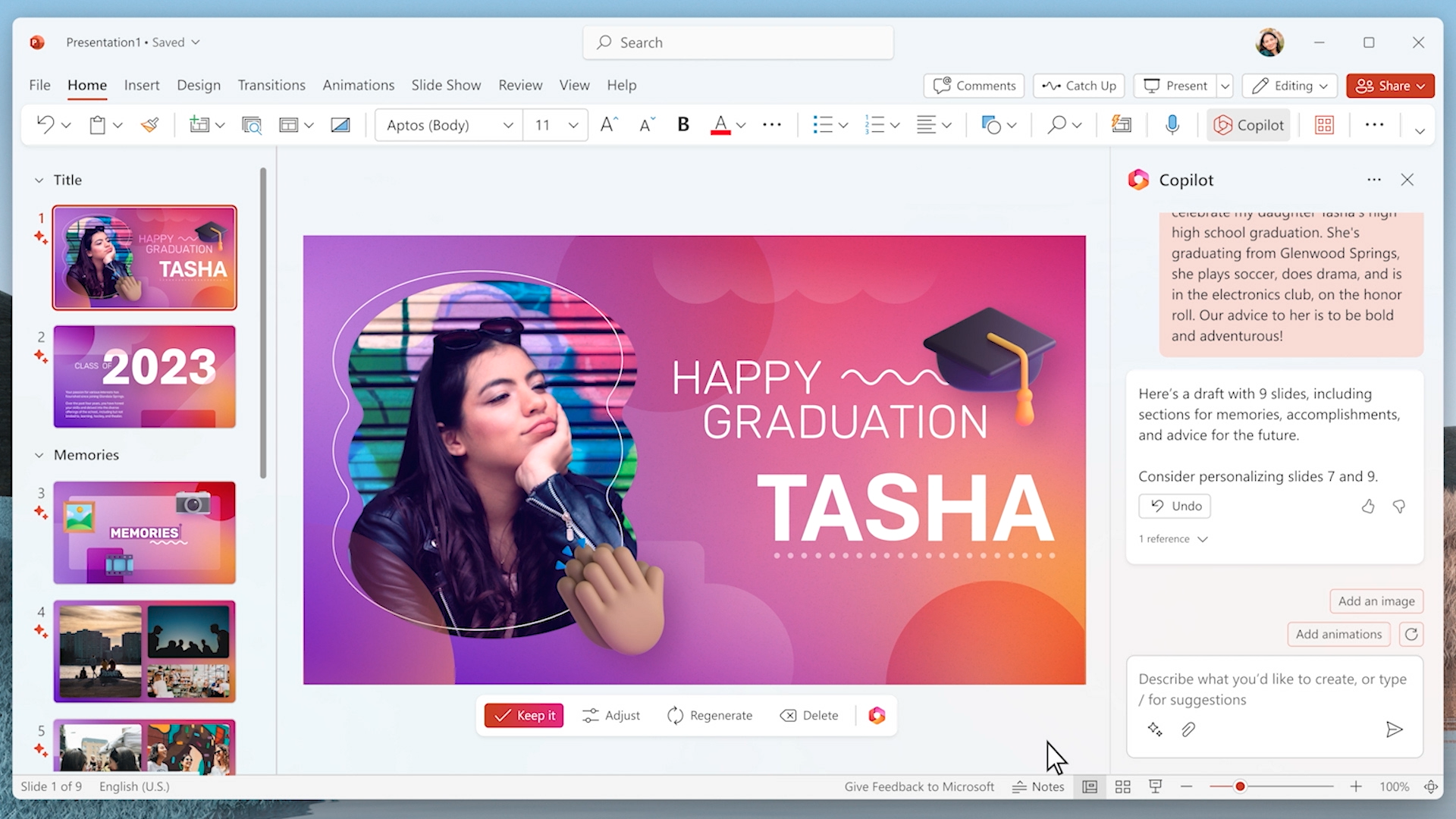Click the Animations ribbon tab
Image resolution: width=1456 pixels, height=819 pixels.
359,85
